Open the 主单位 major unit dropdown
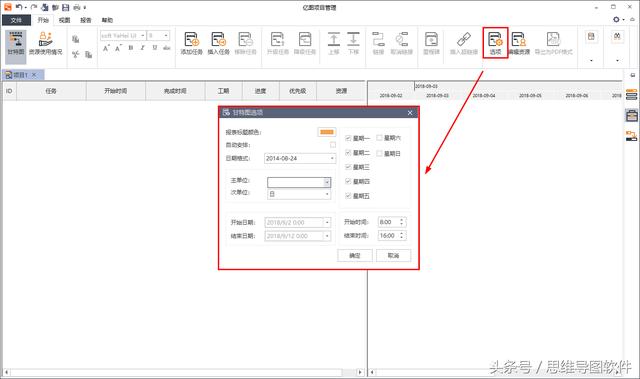 click(x=299, y=182)
